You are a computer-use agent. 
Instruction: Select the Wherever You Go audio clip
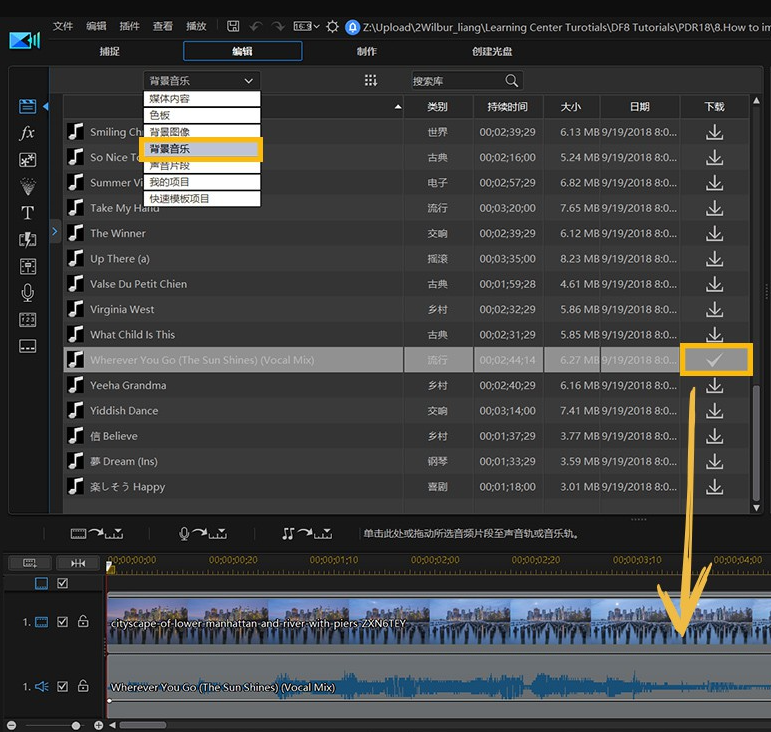tap(439, 686)
